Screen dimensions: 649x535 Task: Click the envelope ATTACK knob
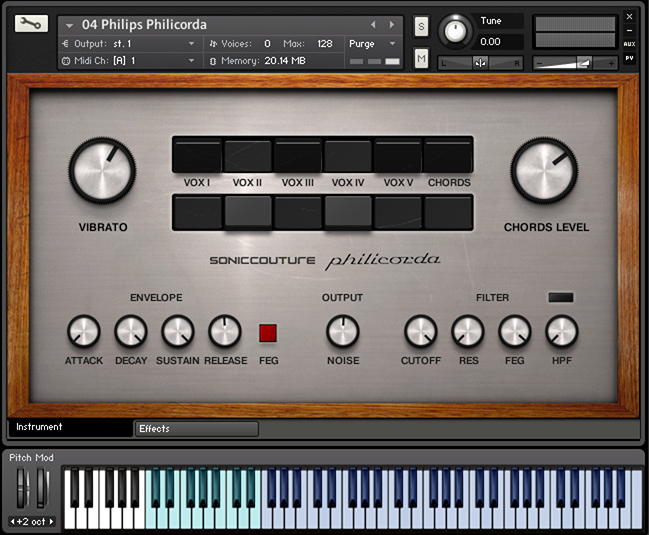(84, 331)
